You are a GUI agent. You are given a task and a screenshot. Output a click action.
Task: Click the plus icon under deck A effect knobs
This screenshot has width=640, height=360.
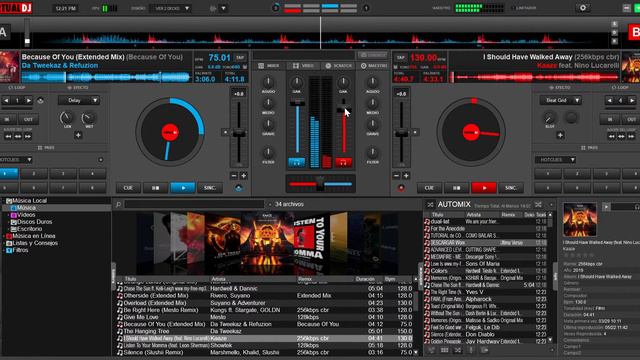78,135
